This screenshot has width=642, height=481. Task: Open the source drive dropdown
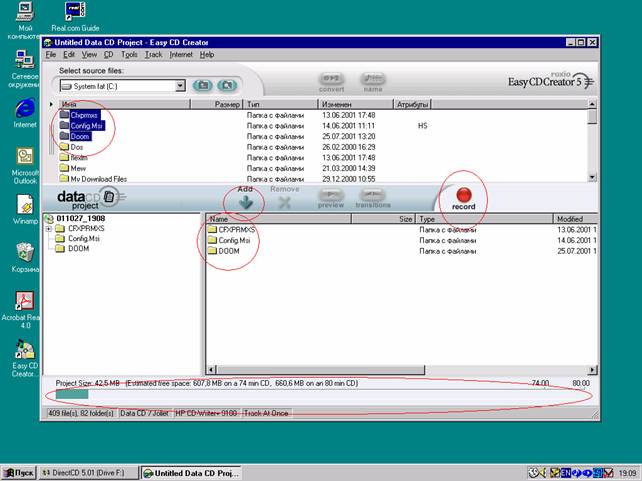tap(180, 86)
